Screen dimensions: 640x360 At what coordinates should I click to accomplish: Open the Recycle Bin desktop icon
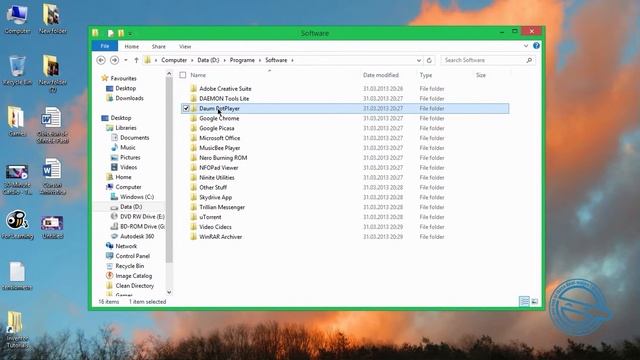[17, 71]
